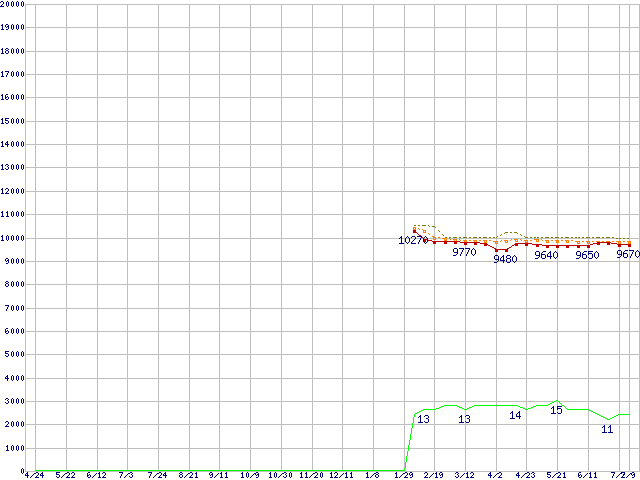Image resolution: width=640 pixels, height=480 pixels.
Task: Click the 20000 y-axis label
Action: [x=12, y=4]
